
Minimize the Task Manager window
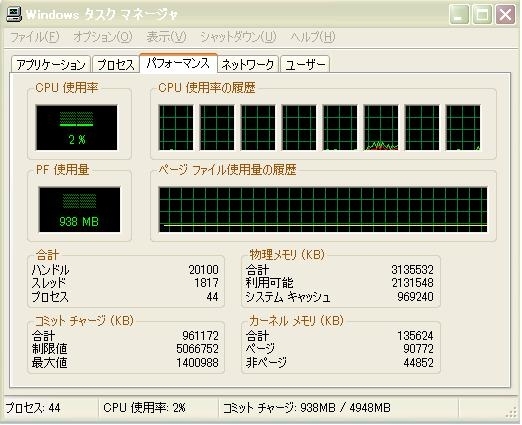coord(459,15)
